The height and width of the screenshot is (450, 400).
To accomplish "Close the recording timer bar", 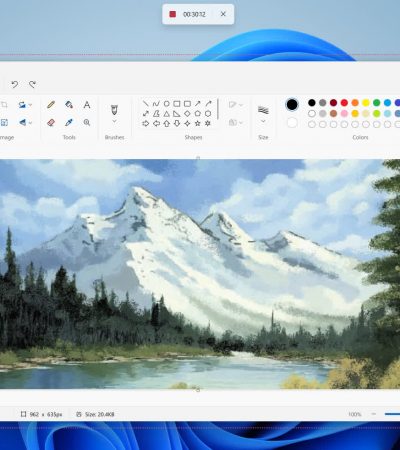I will point(223,14).
